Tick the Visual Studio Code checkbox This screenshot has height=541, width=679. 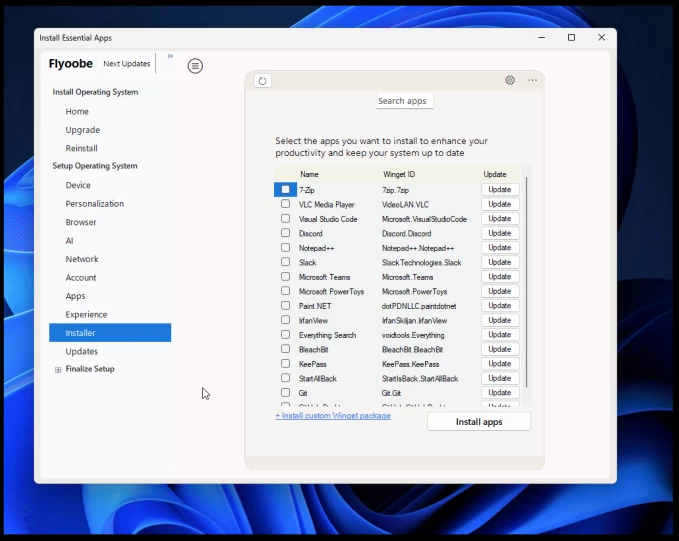tap(285, 219)
